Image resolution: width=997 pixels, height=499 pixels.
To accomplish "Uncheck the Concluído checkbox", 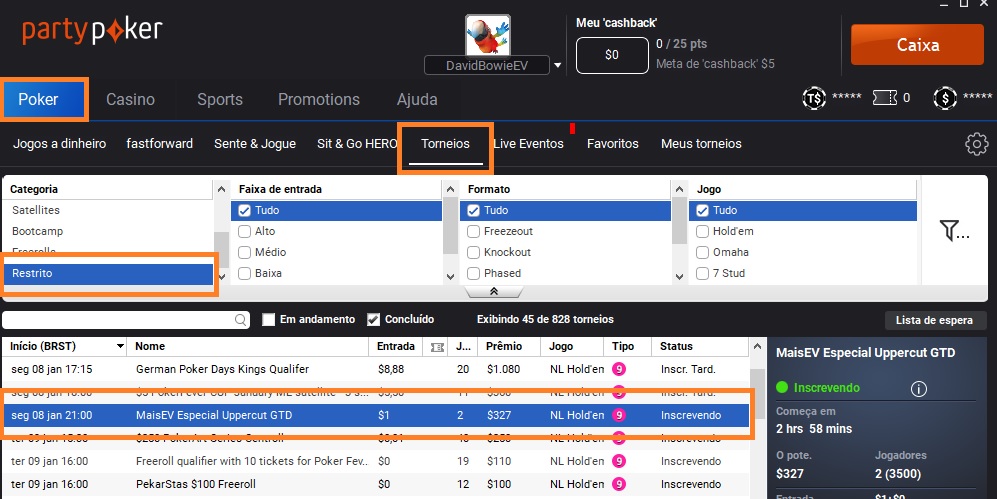I will point(374,319).
